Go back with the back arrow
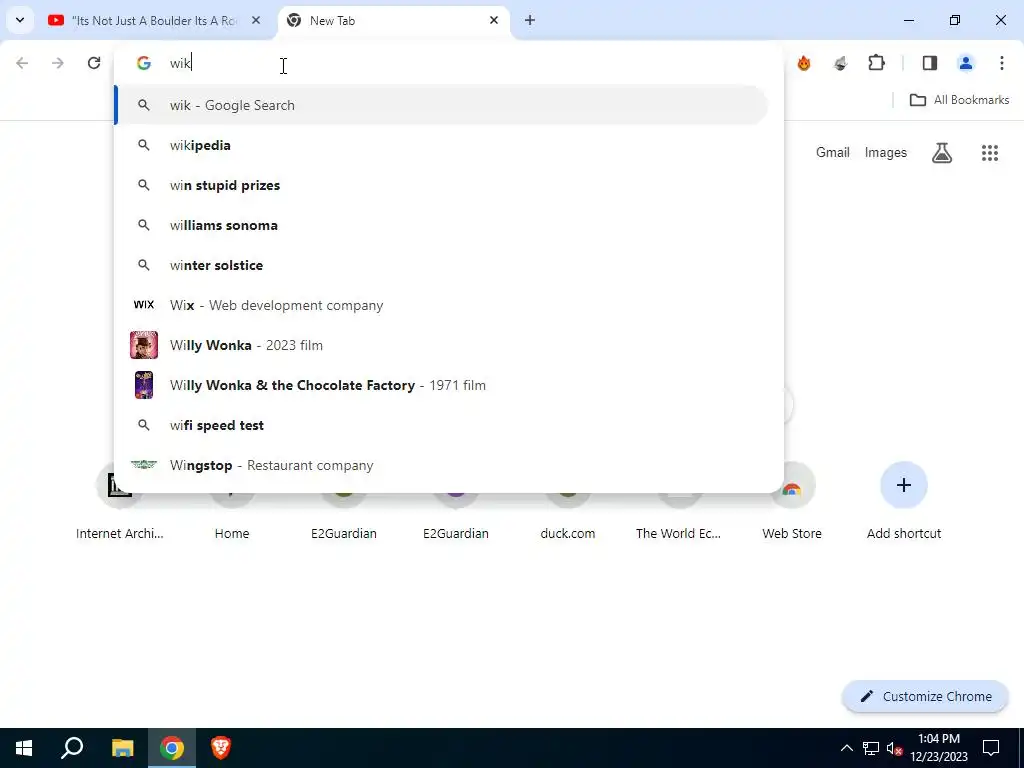Screen dimensions: 1024x768 point(22,63)
